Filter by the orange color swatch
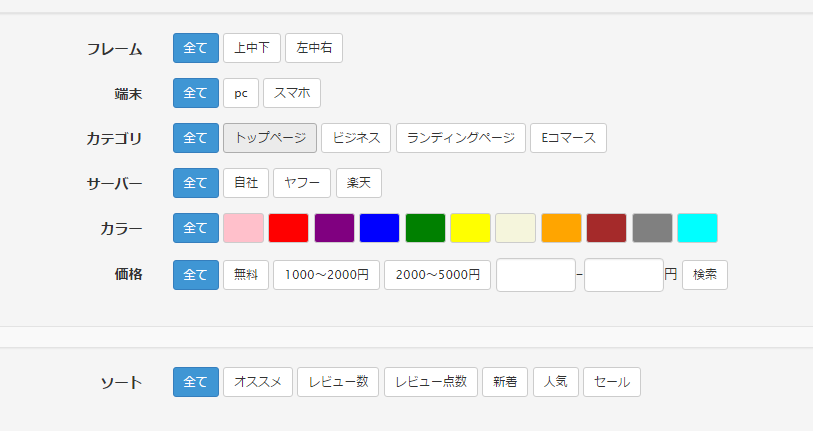 point(561,228)
